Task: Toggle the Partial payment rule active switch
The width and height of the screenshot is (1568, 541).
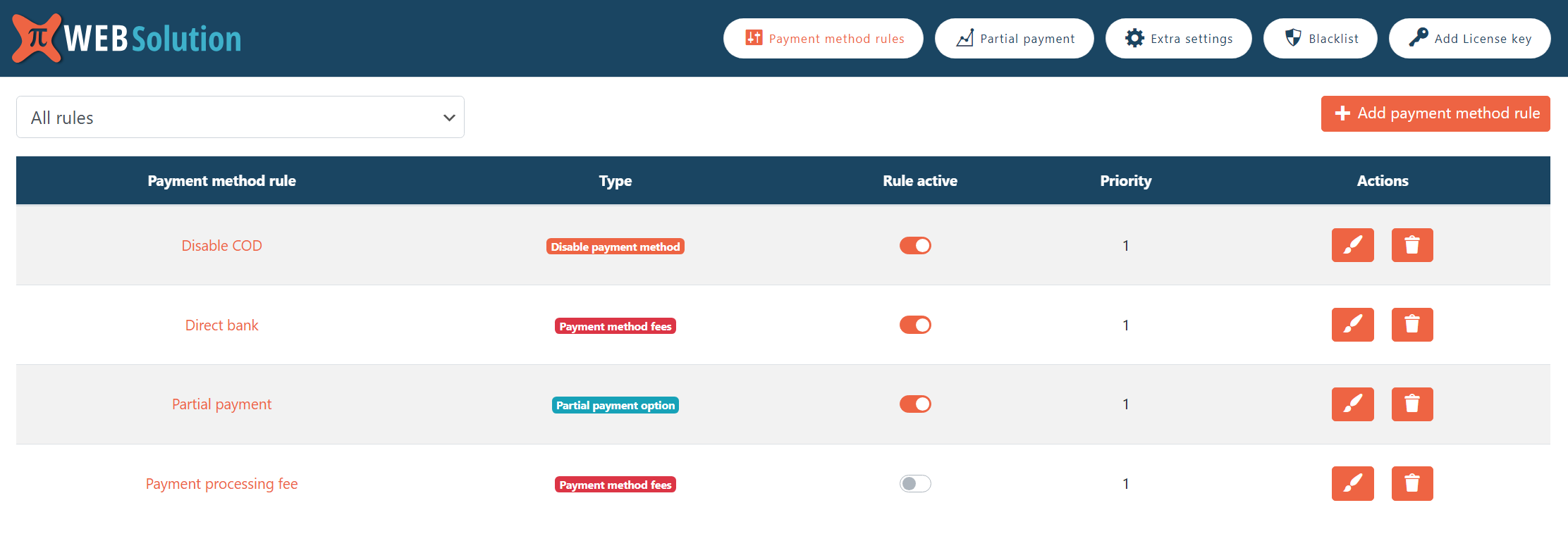Action: (915, 404)
